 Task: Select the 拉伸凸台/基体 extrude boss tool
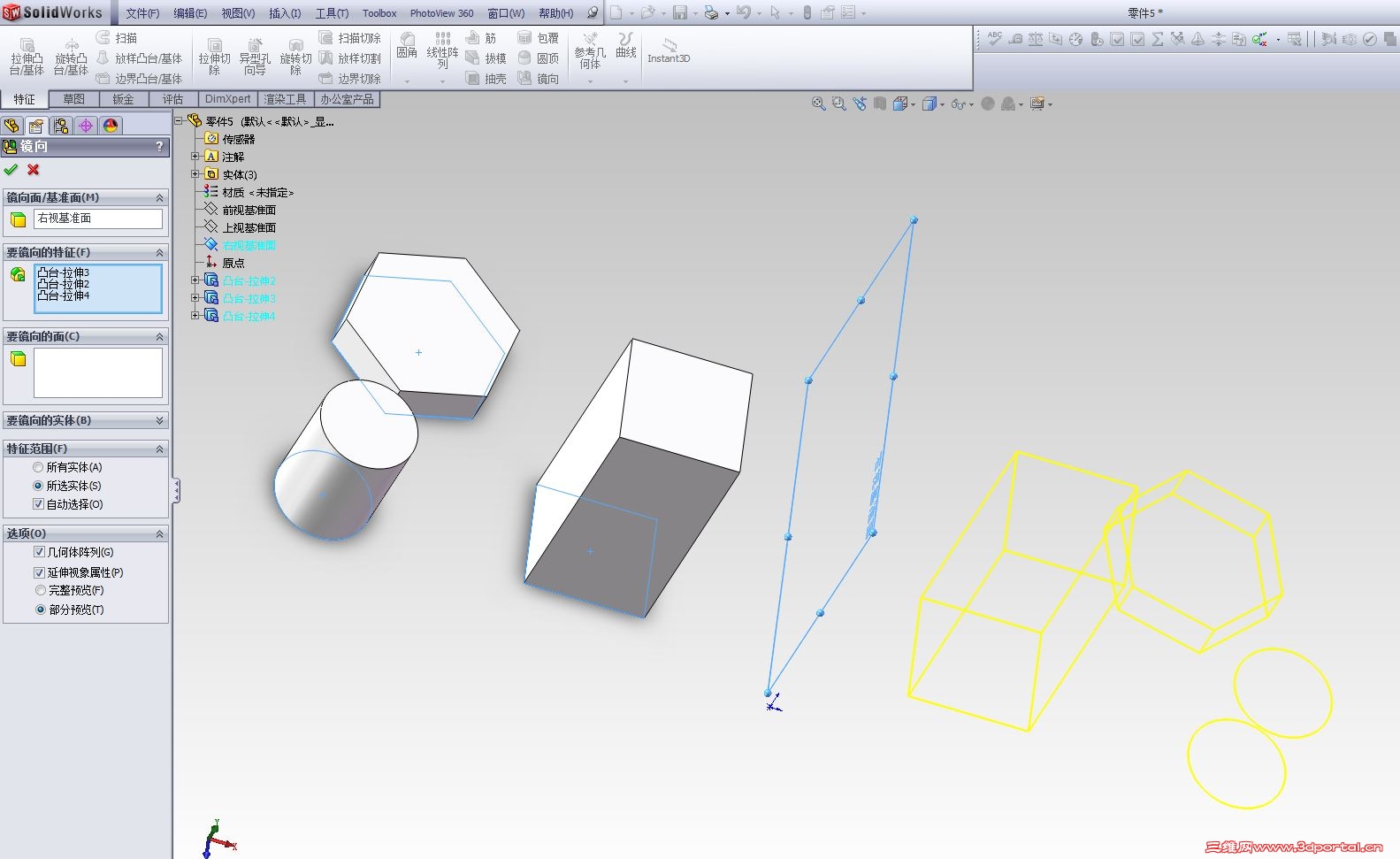[27, 57]
